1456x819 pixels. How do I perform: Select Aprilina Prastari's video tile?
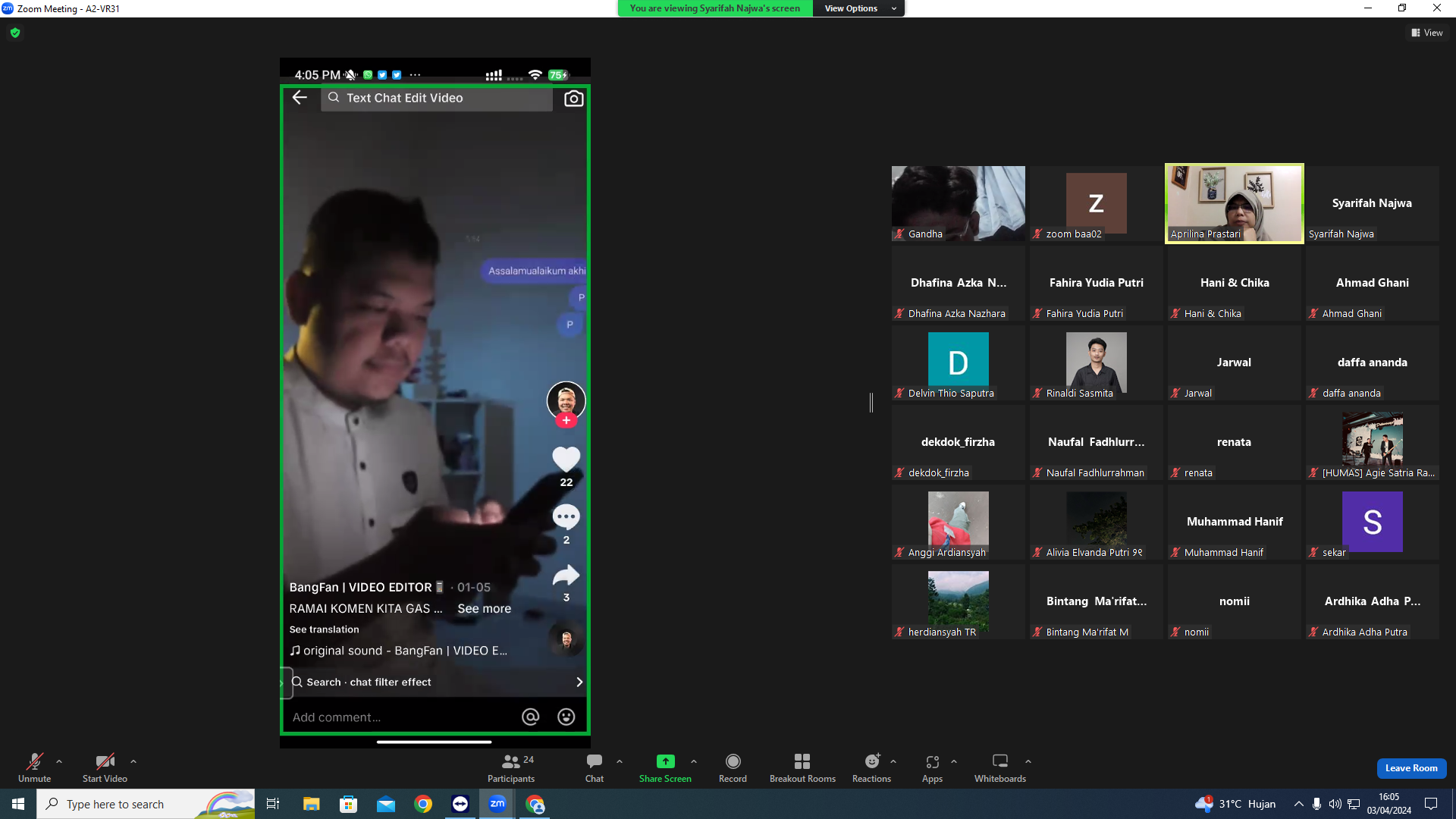click(1234, 204)
